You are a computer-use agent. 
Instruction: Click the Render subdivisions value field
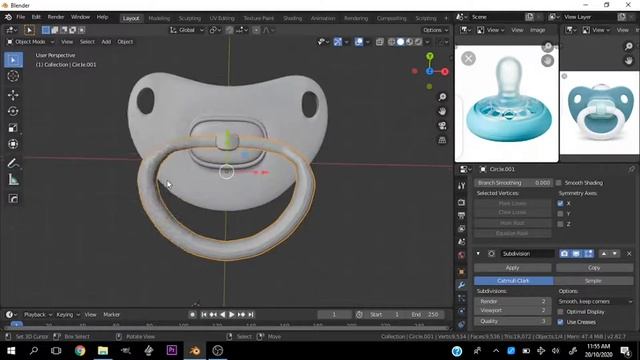(513, 301)
